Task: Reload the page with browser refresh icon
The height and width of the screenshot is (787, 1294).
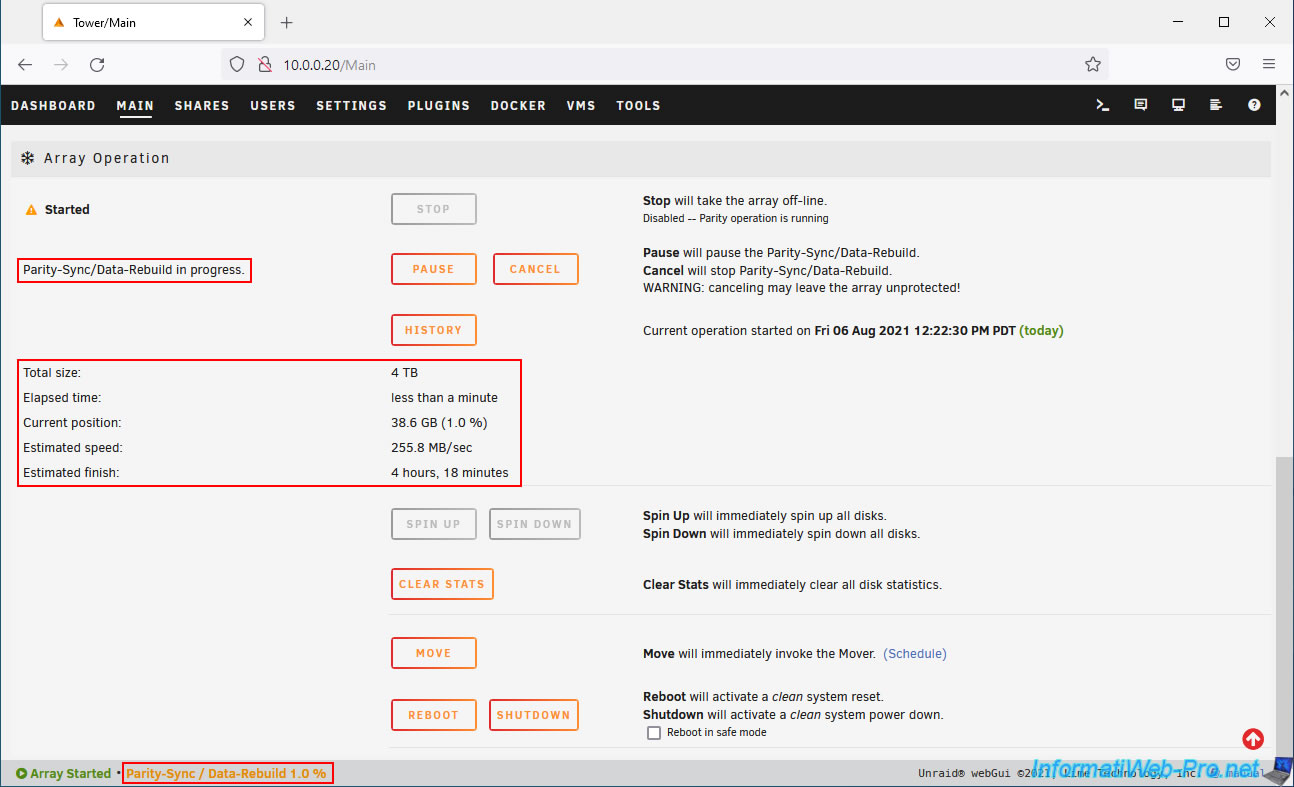Action: coord(97,65)
